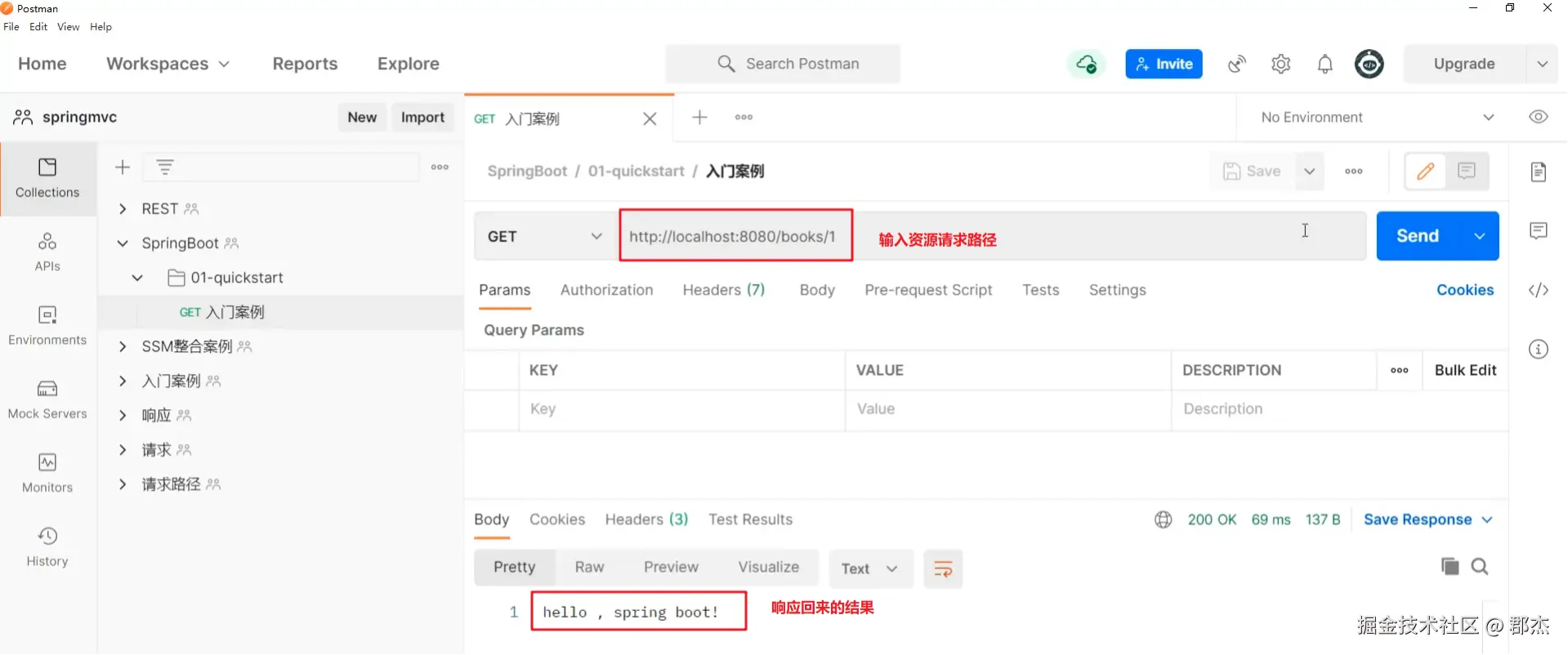
Task: Expand the SSM整合案例 collection
Action: point(123,347)
